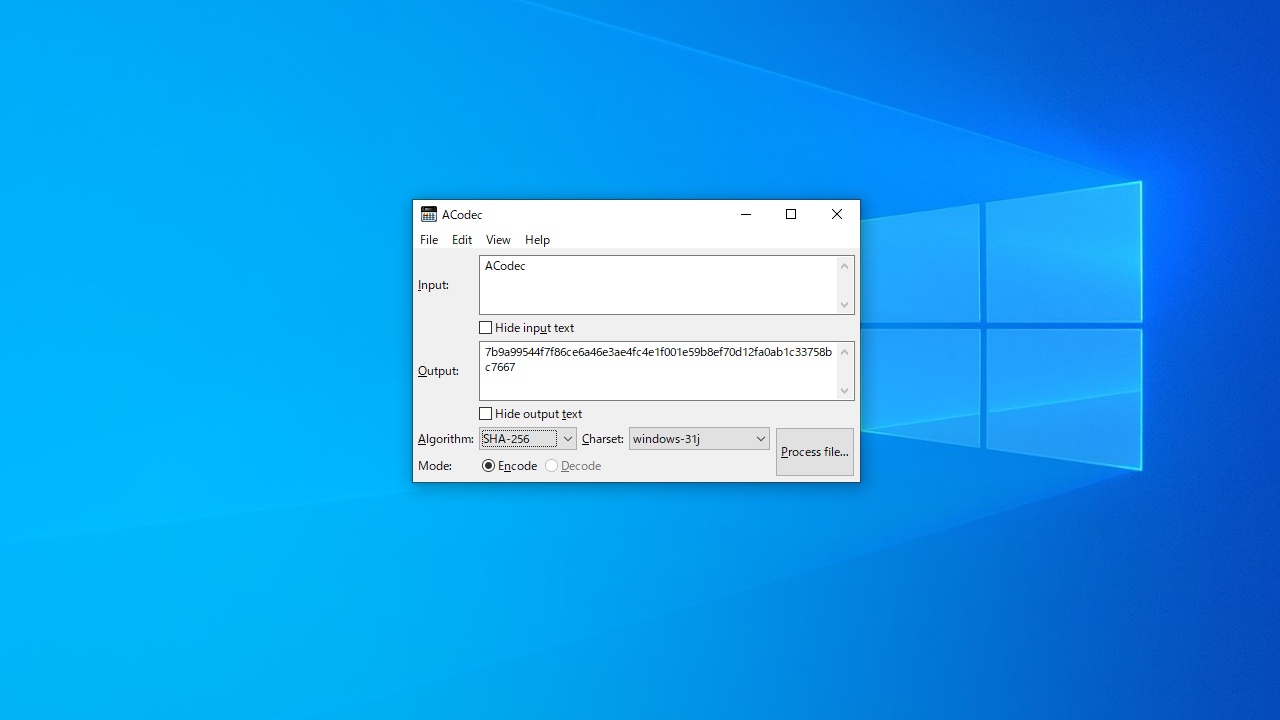Viewport: 1280px width, 720px height.
Task: Click the Input box scroll down arrow
Action: (x=845, y=305)
